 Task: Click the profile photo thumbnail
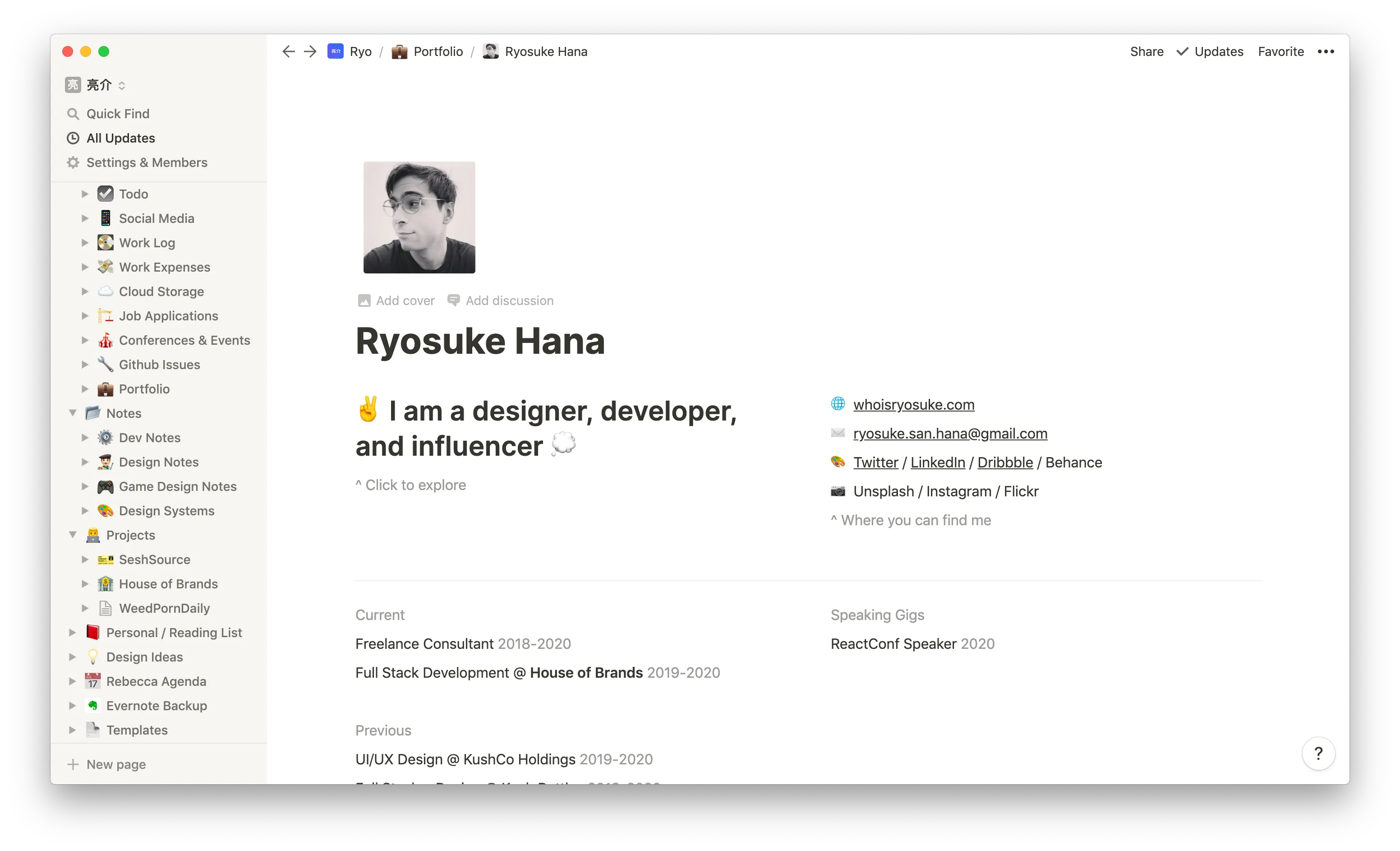419,217
